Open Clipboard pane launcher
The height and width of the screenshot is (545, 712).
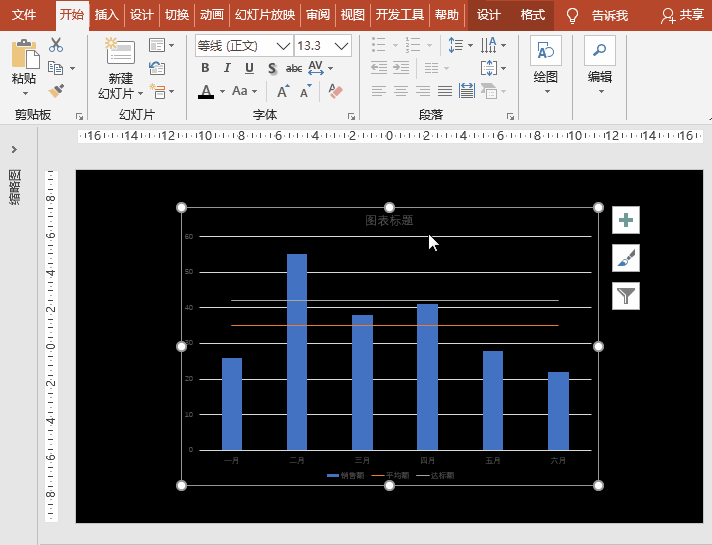(79, 117)
